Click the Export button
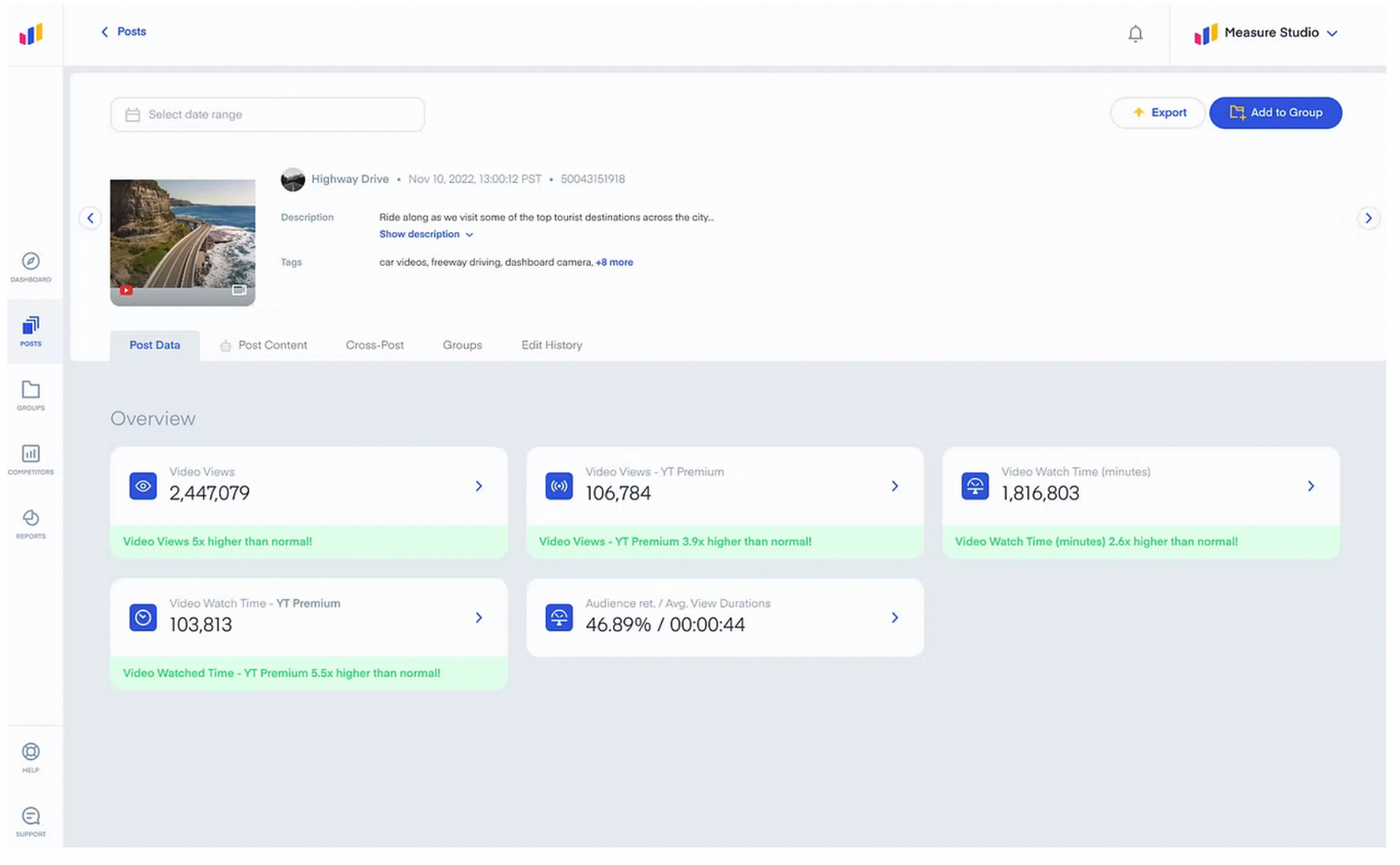This screenshot has width=1400, height=865. [1158, 113]
